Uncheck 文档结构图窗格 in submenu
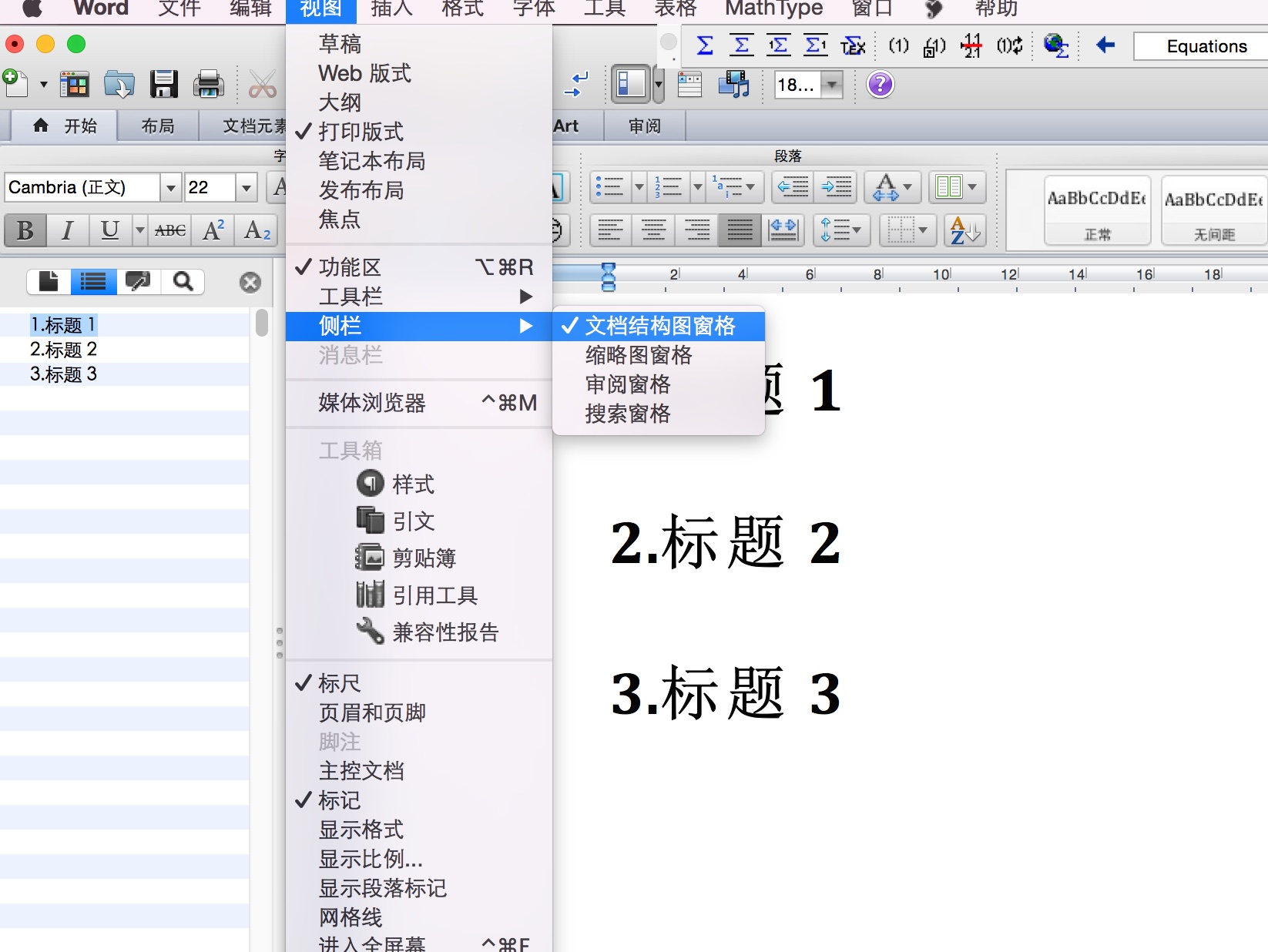Viewport: 1268px width, 952px height. click(x=659, y=326)
